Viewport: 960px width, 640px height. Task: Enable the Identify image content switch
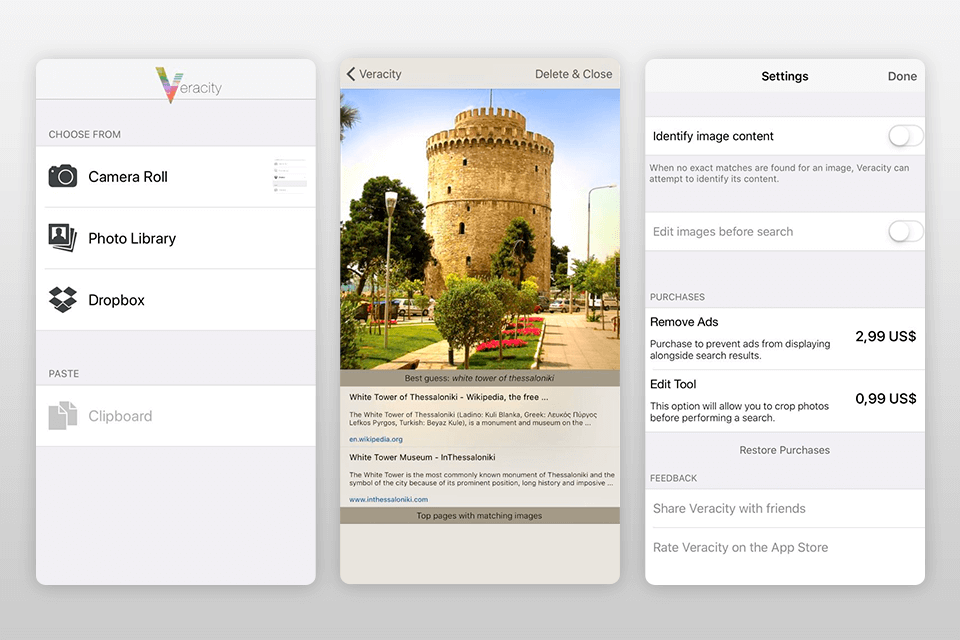coord(905,136)
